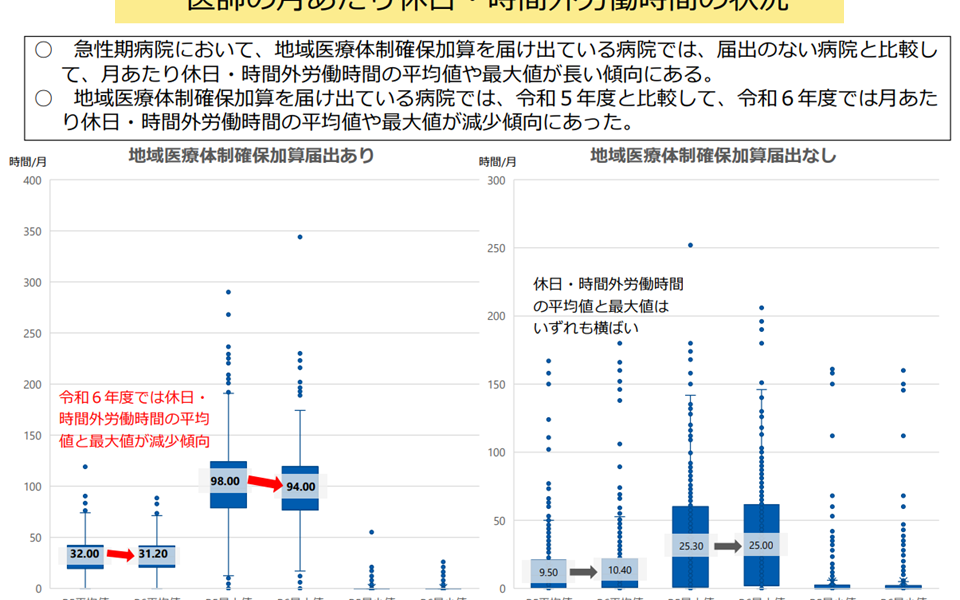Click the red annotation text about 減少傾向
The width and height of the screenshot is (960, 600).
135,418
